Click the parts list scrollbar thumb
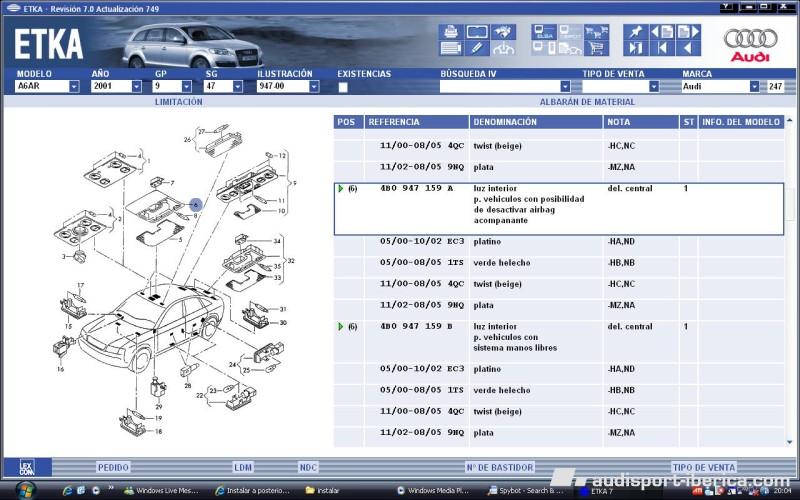Viewport: 800px width, 500px height. (x=790, y=204)
